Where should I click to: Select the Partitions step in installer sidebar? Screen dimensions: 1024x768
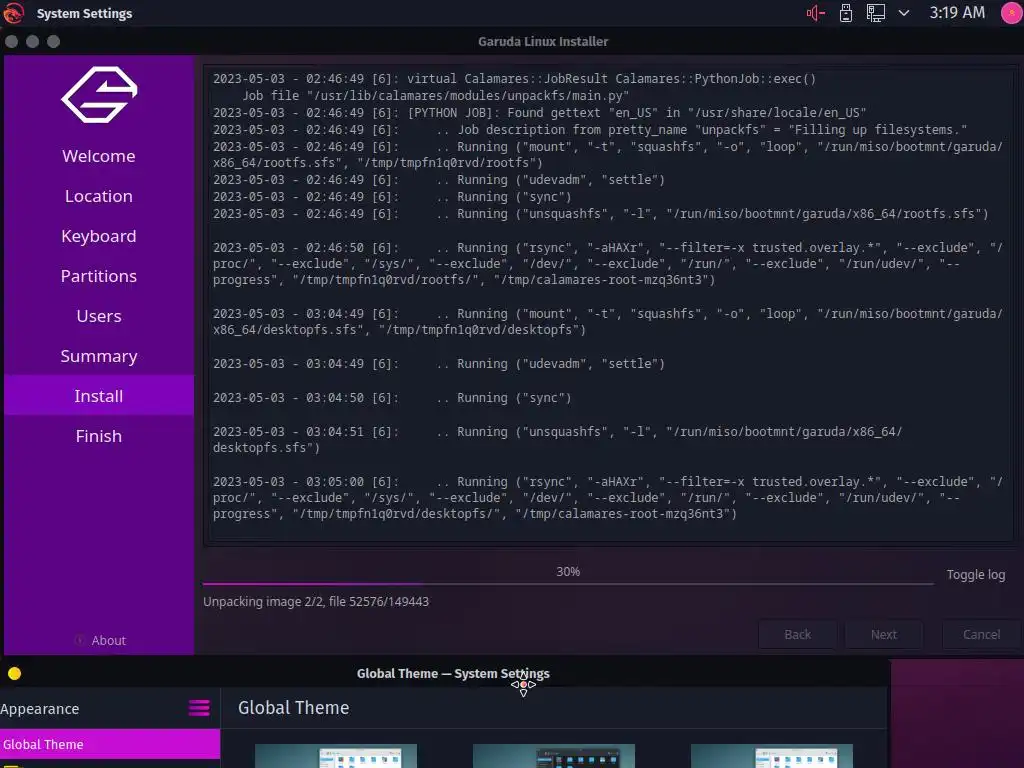click(x=99, y=276)
